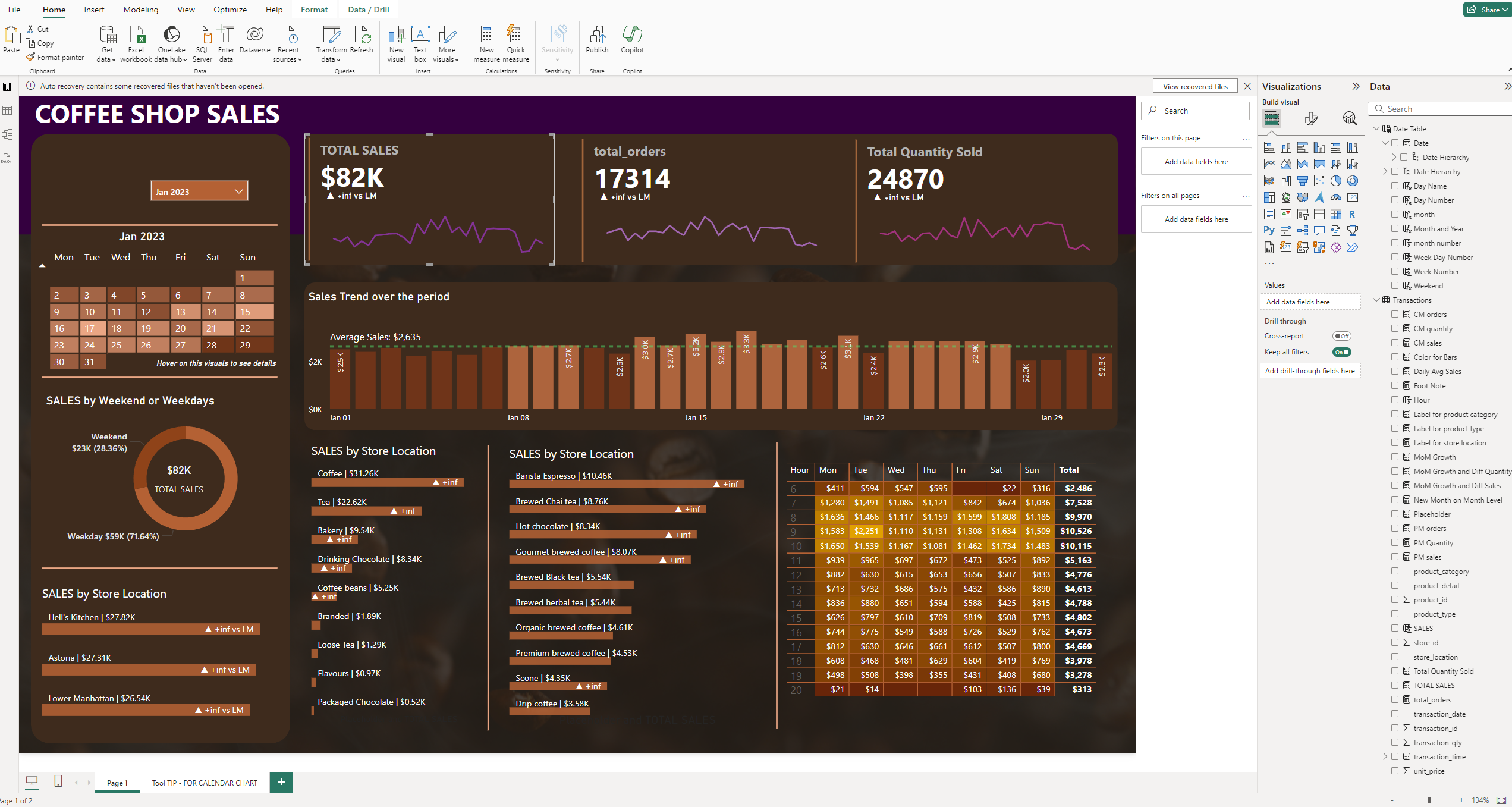Viewport: 1512px width, 807px height.
Task: Open the Optimize ribbon tab
Action: (230, 10)
